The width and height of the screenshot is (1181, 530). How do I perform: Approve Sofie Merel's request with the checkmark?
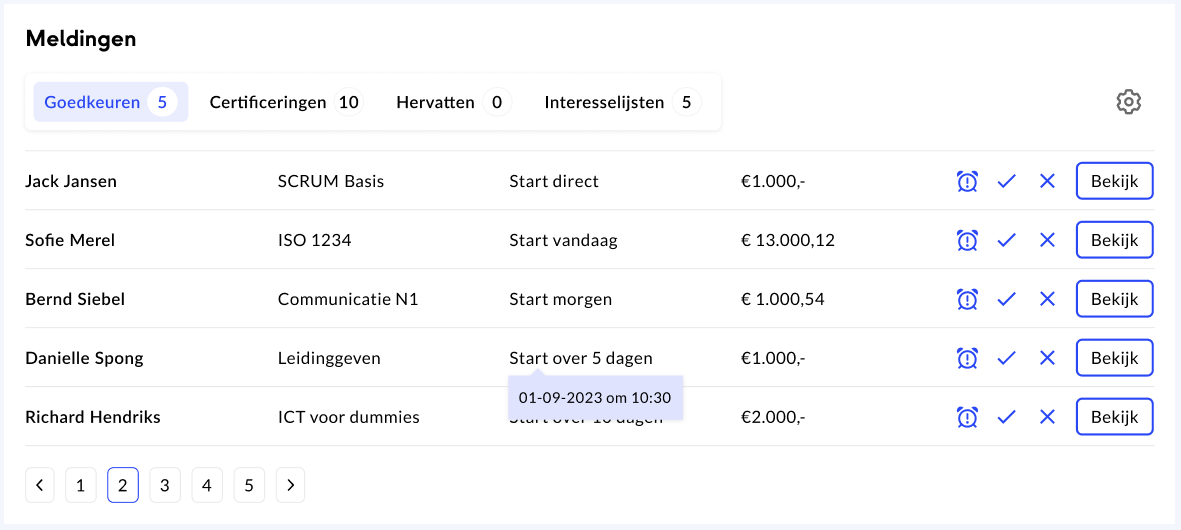tap(1007, 240)
